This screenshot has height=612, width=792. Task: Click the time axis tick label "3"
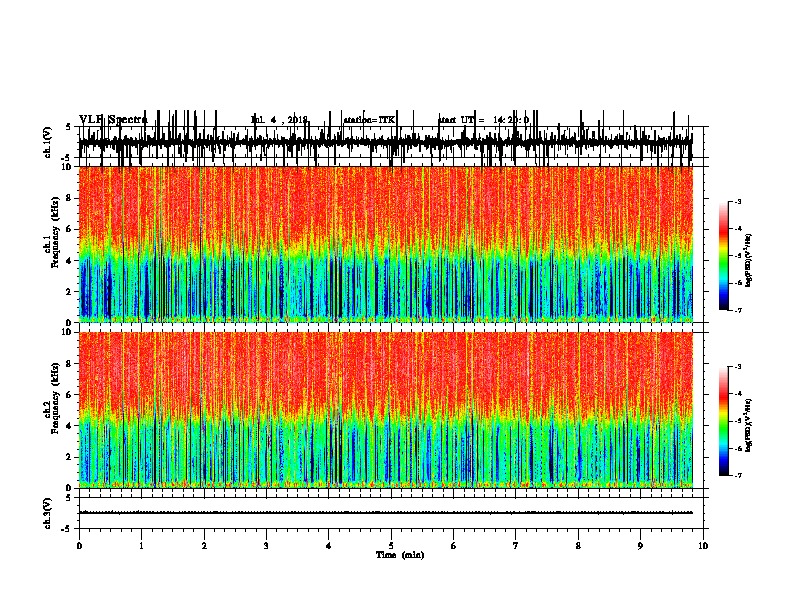tap(266, 546)
